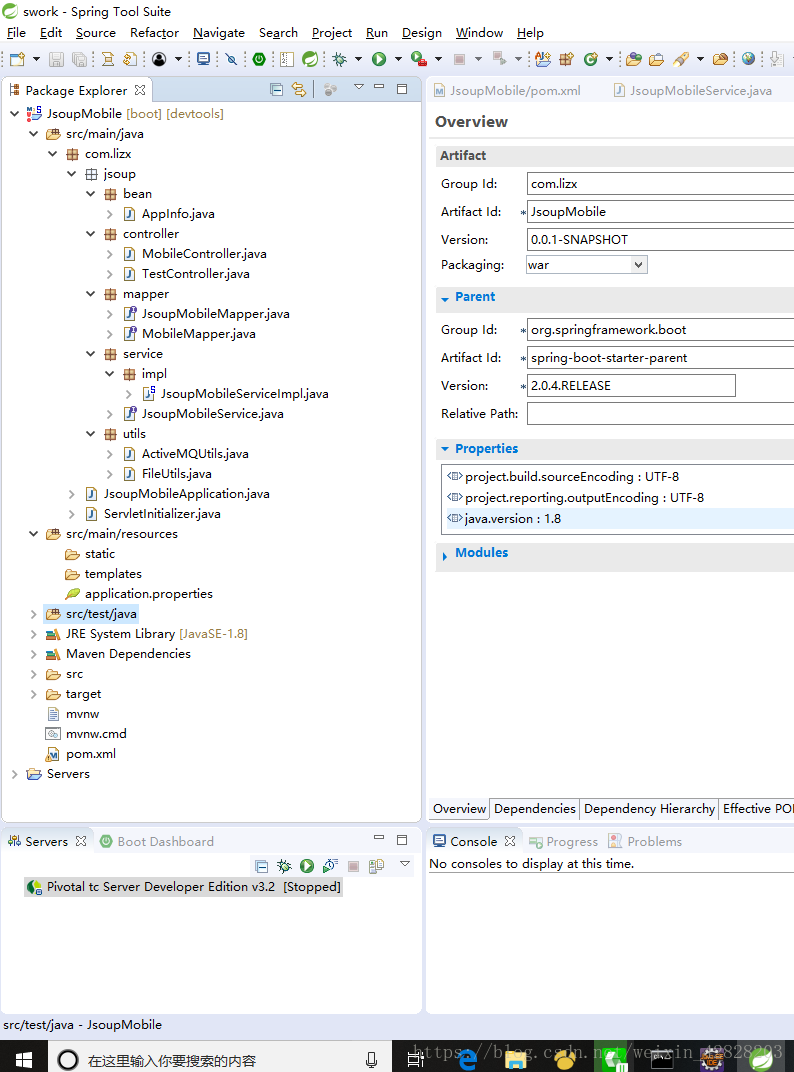Collapse the JsoupMobile project node

pyautogui.click(x=14, y=113)
